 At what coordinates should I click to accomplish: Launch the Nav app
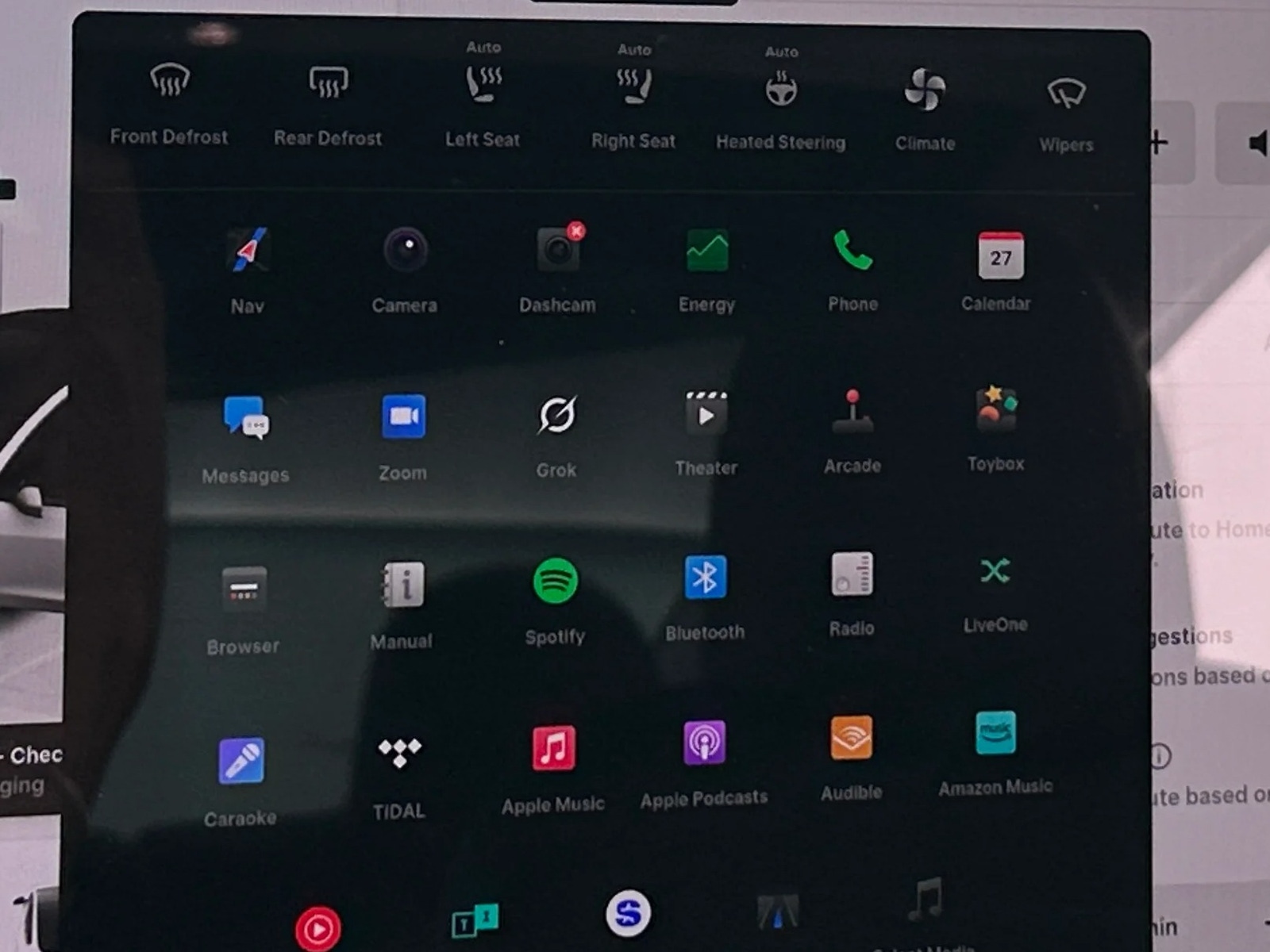(248, 250)
